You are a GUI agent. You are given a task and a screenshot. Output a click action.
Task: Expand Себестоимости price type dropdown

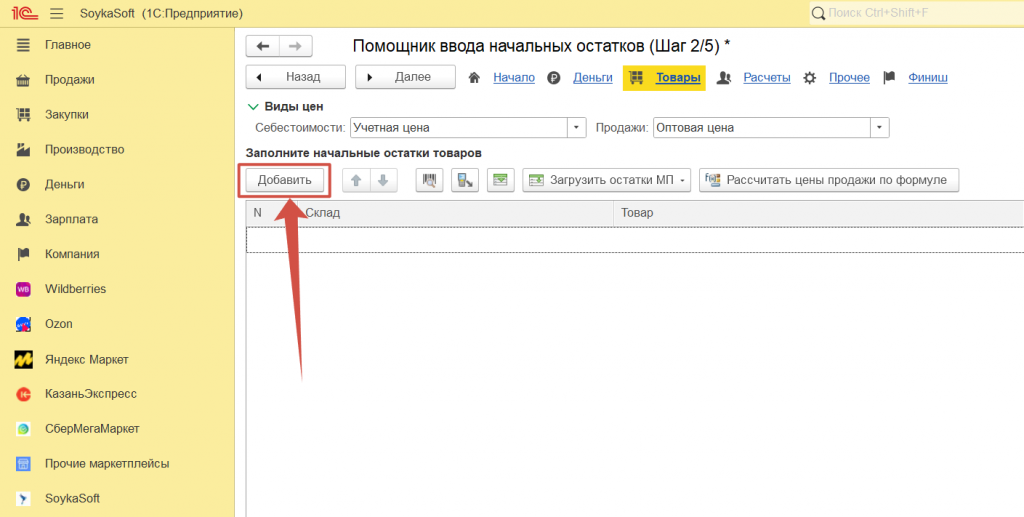[x=576, y=128]
